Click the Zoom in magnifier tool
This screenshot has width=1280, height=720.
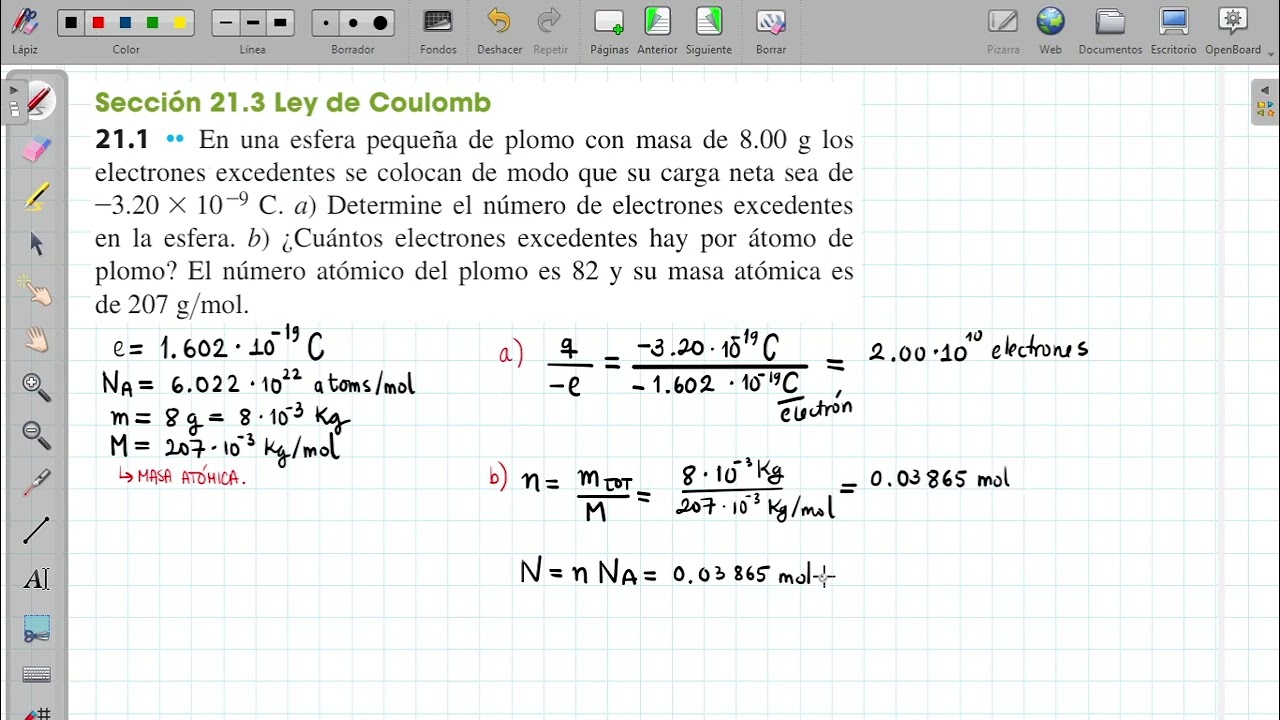click(x=37, y=386)
